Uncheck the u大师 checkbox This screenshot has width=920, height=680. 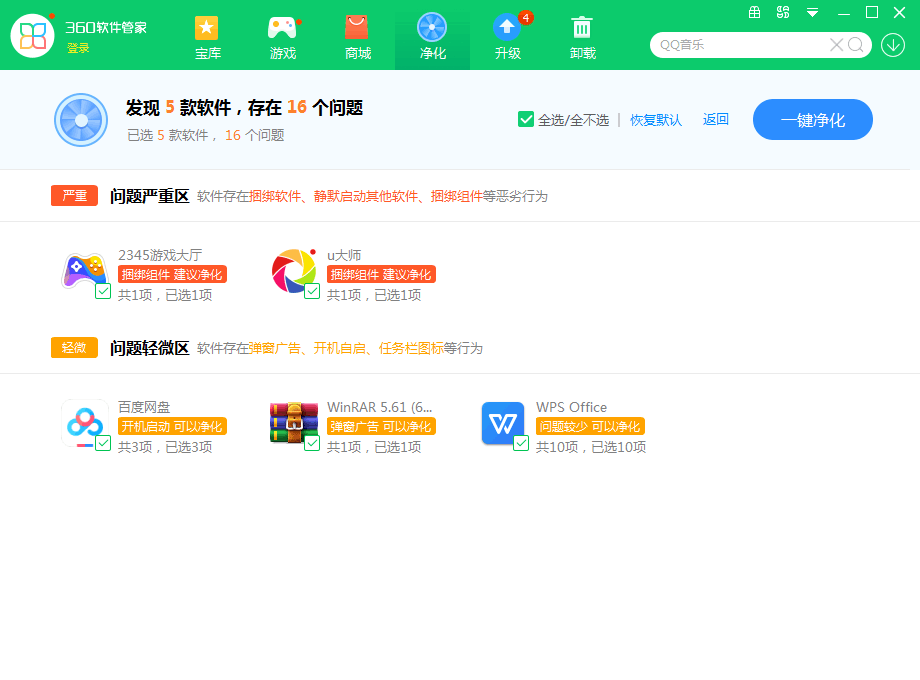[312, 291]
